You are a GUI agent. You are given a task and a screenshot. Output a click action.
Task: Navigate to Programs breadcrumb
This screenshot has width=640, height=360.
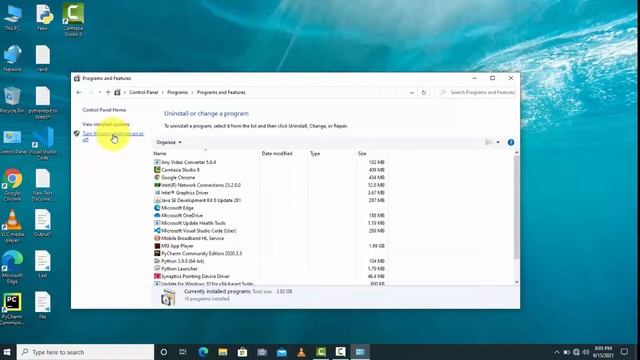tap(178, 93)
